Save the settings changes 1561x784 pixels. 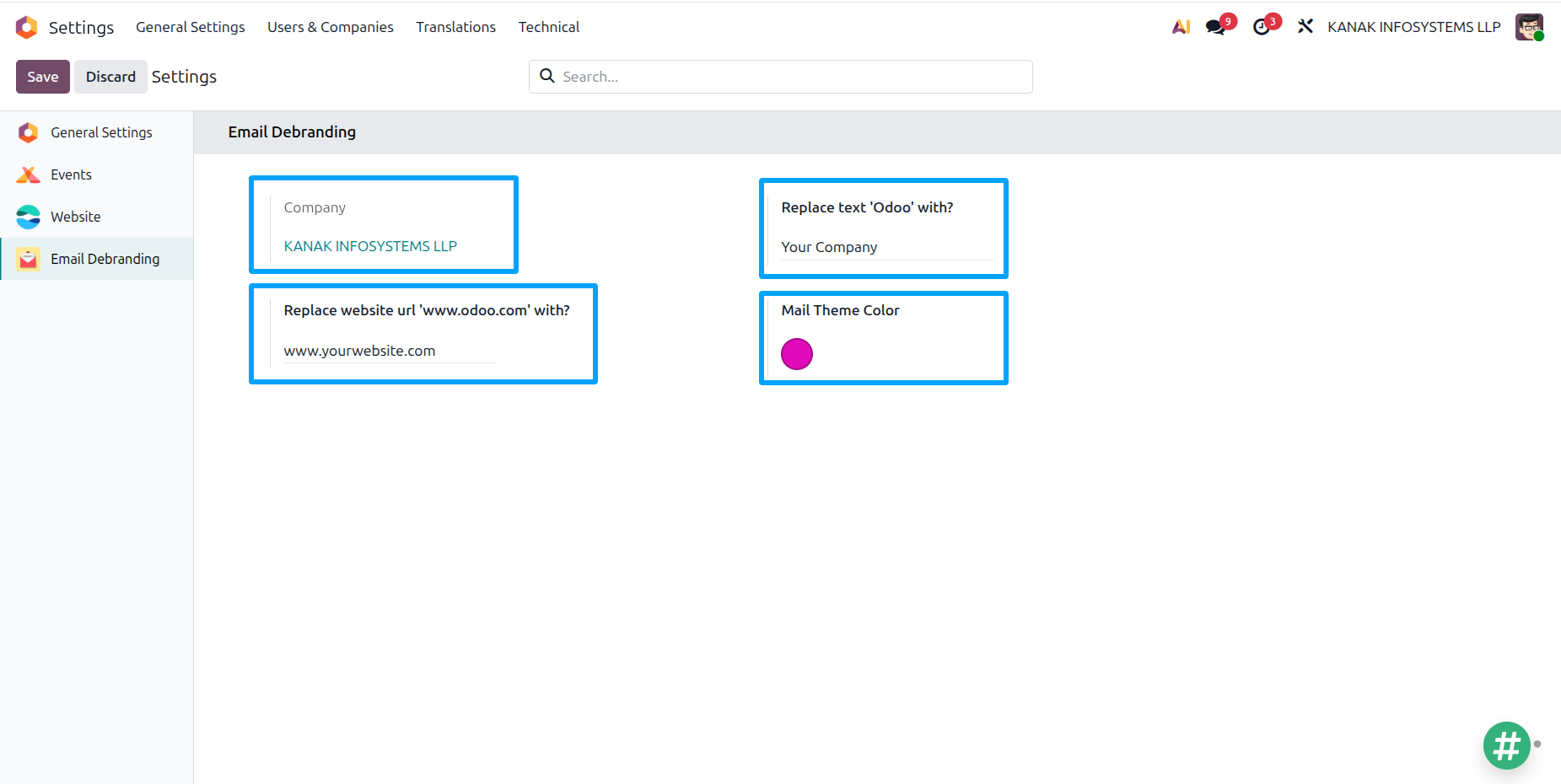coord(43,77)
